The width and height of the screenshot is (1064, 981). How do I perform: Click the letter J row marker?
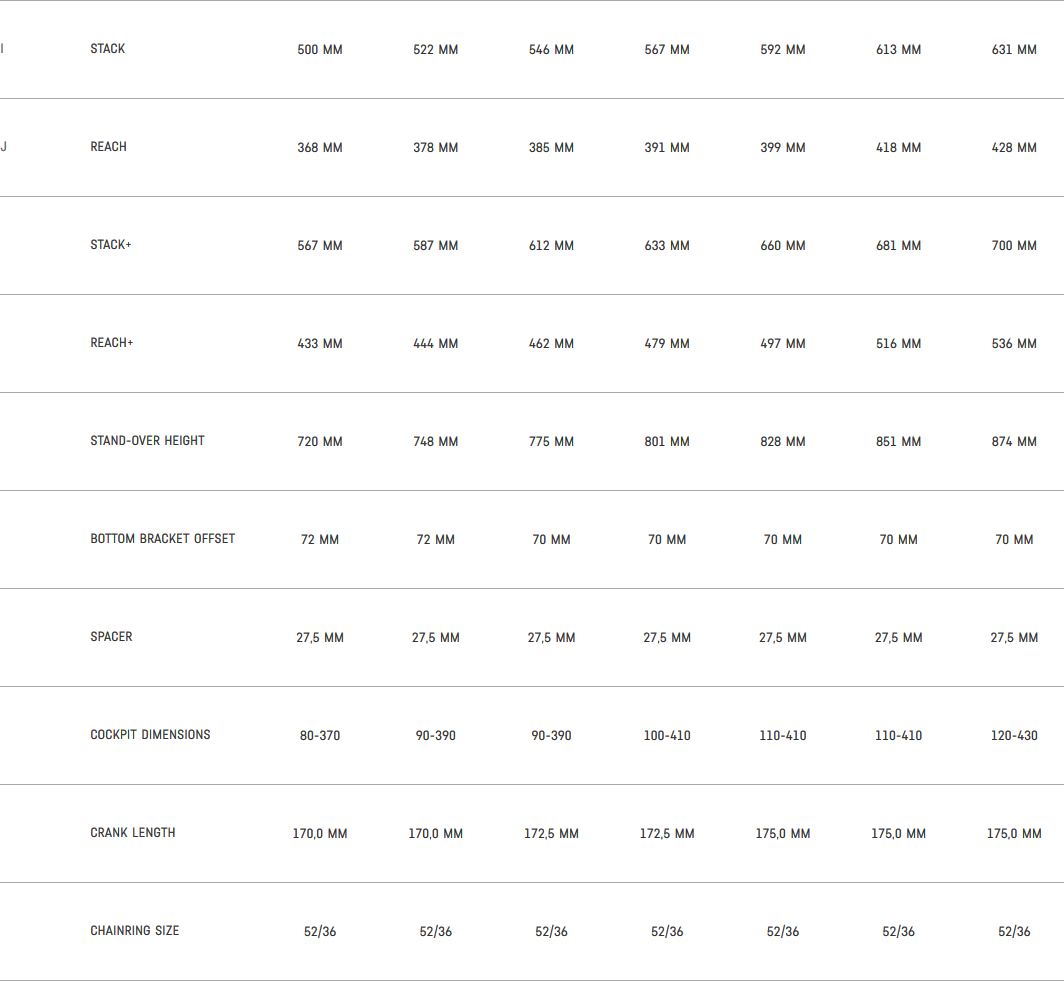3,147
